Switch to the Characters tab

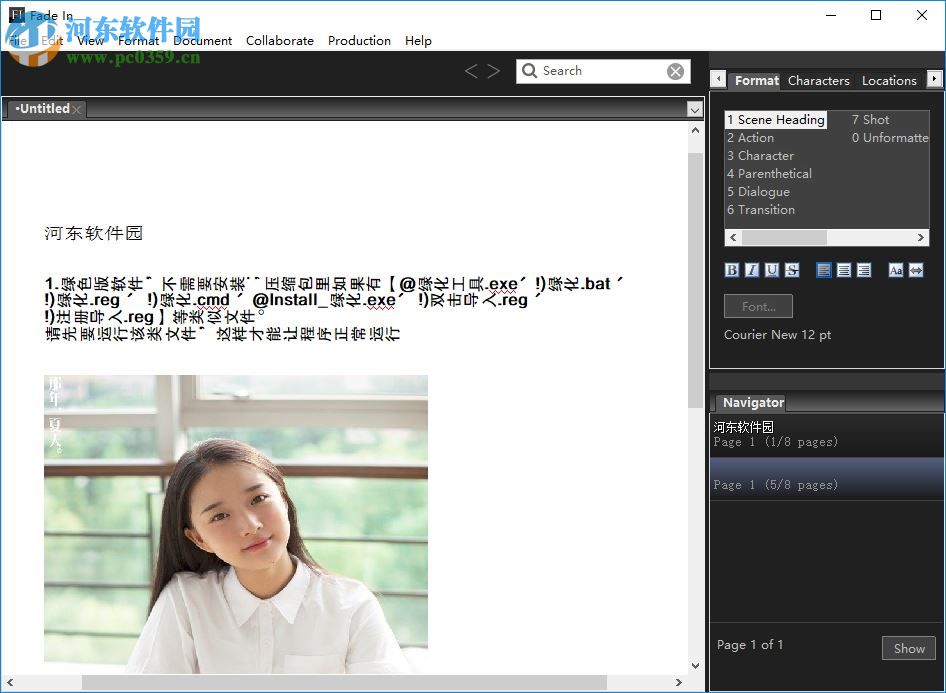(818, 80)
